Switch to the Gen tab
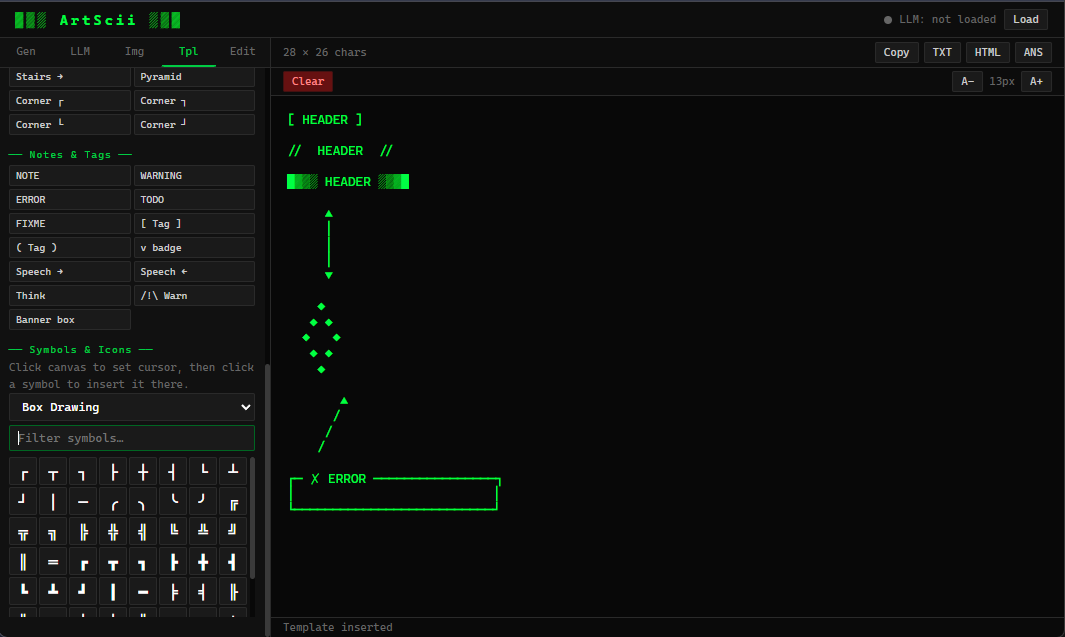This screenshot has width=1065, height=637. tap(26, 52)
